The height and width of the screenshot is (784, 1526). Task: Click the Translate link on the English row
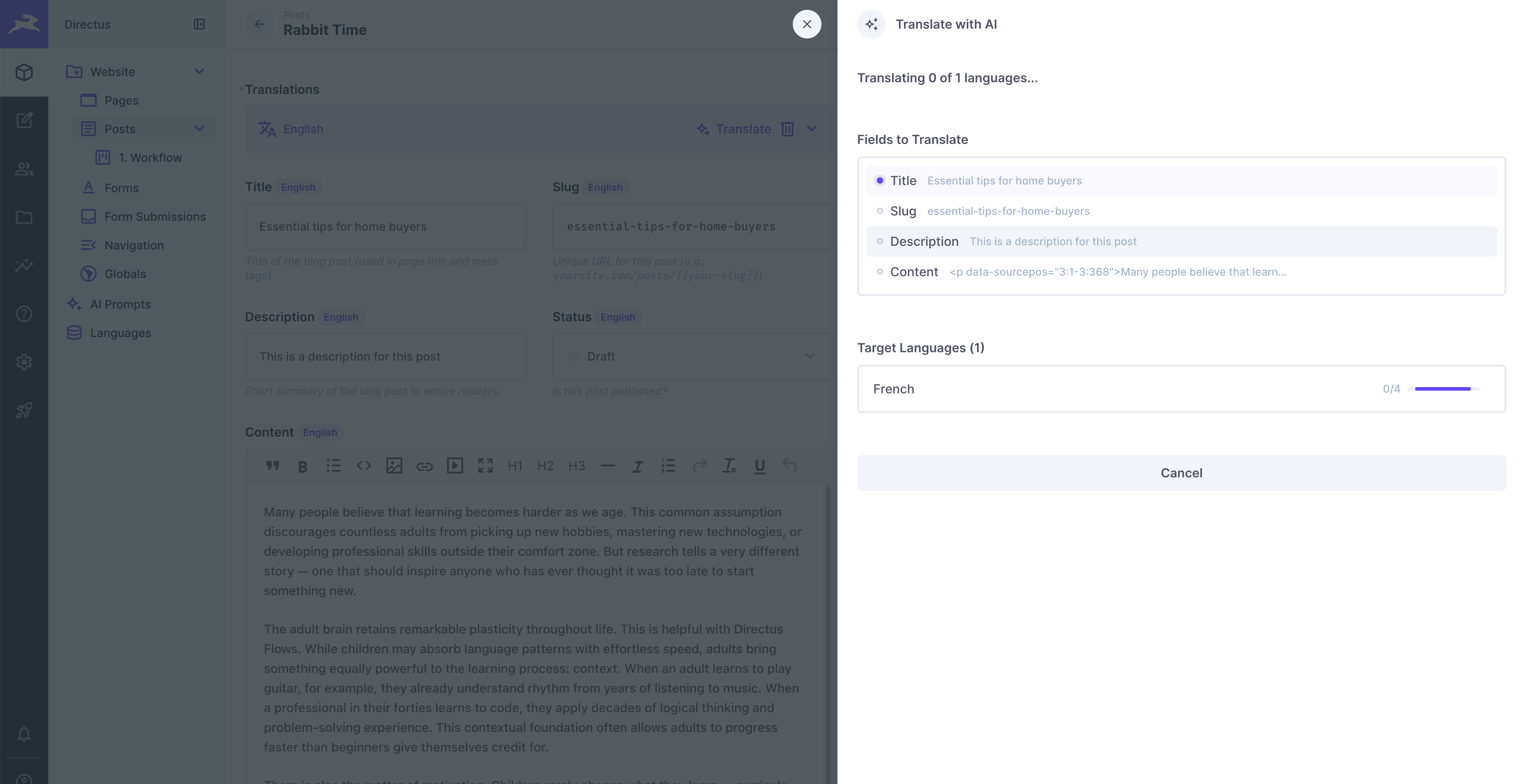coord(743,129)
